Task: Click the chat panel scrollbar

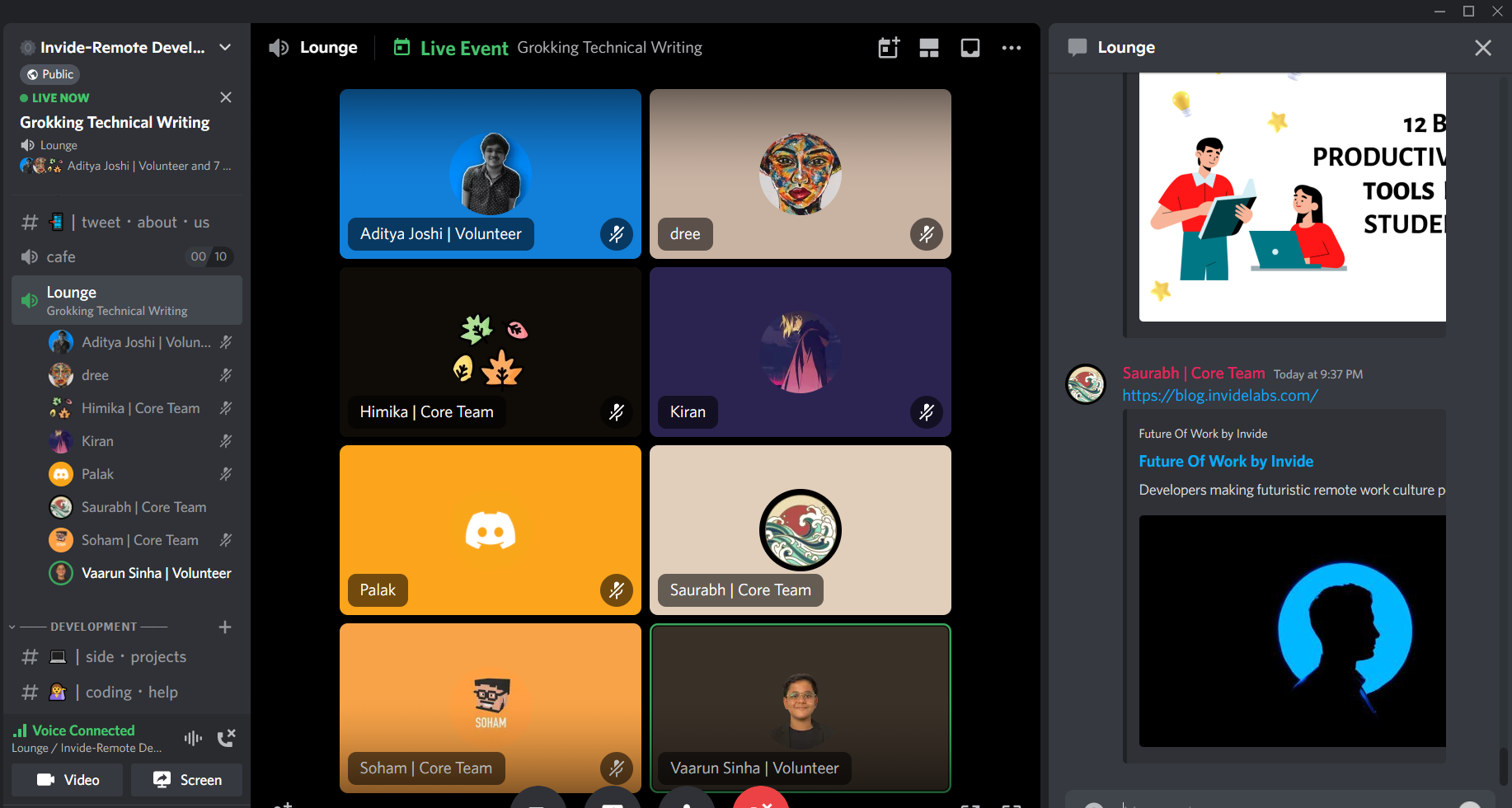Action: [1503, 767]
